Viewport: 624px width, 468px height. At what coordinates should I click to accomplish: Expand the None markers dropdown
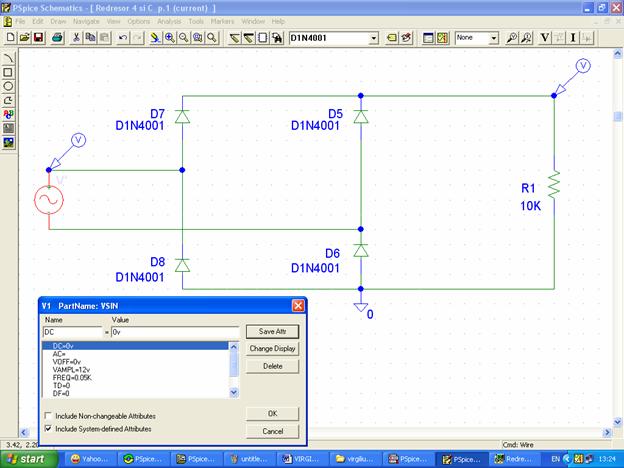click(x=494, y=38)
